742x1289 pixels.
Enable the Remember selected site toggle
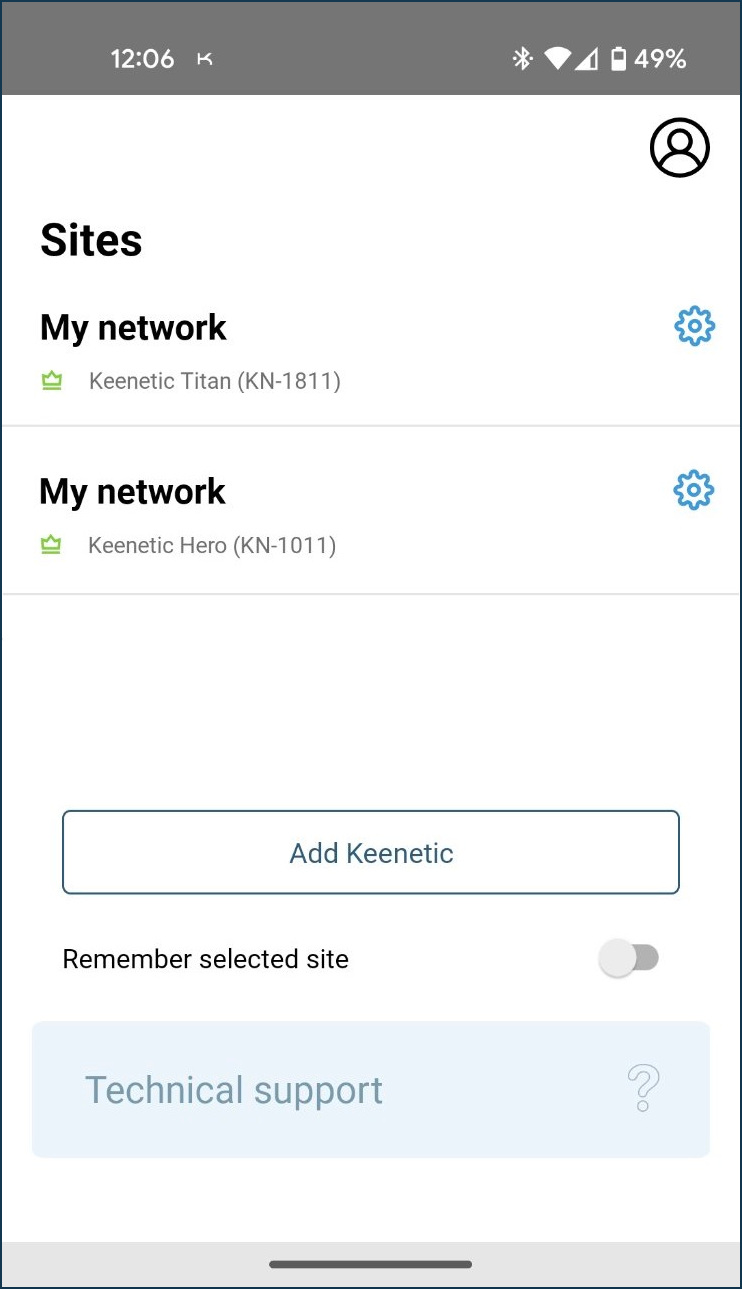[628, 958]
